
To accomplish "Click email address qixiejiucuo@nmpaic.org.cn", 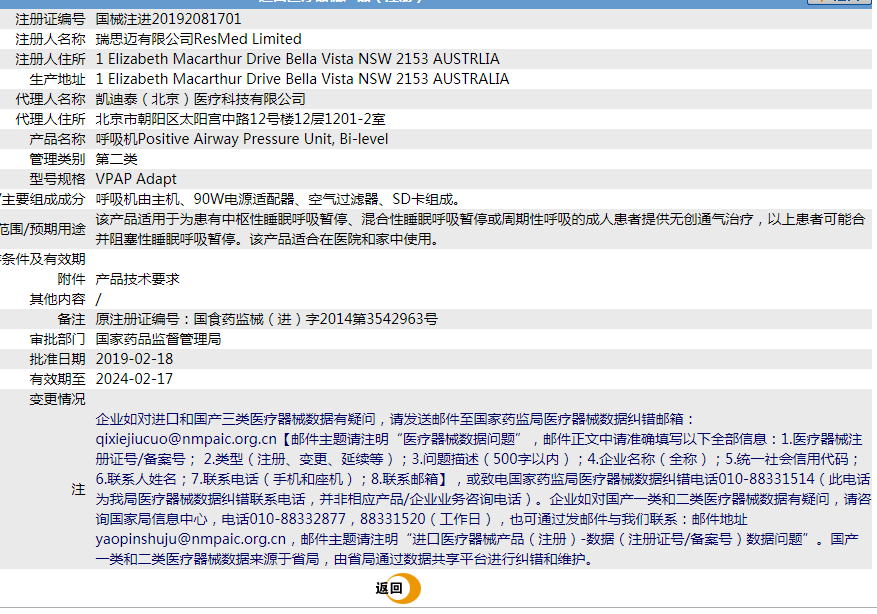I will point(186,440).
